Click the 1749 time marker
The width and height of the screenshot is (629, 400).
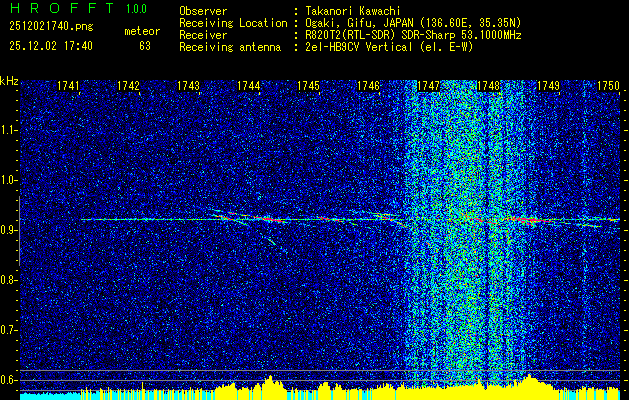point(548,85)
